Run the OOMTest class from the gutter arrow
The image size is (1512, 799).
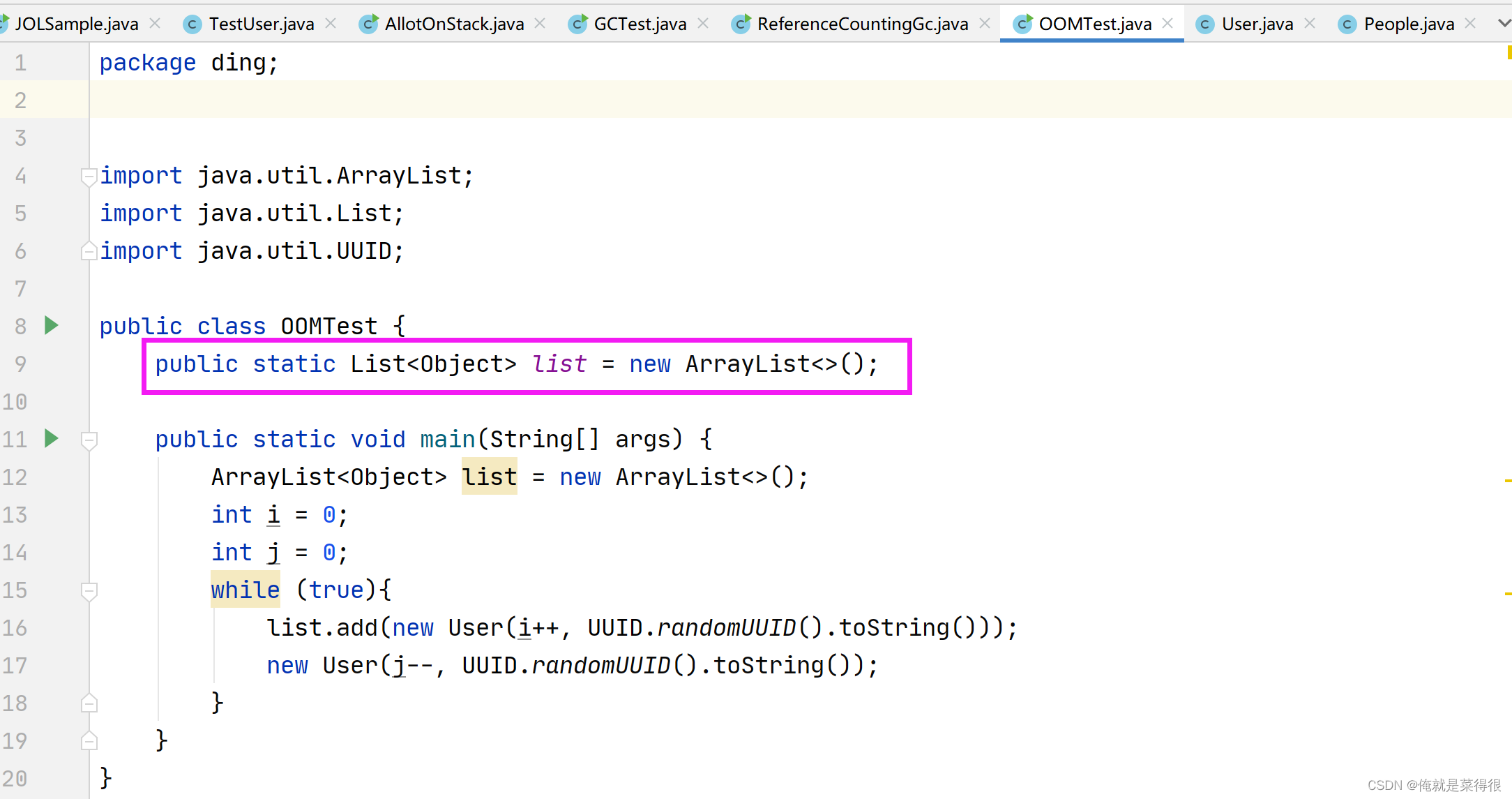pos(51,325)
